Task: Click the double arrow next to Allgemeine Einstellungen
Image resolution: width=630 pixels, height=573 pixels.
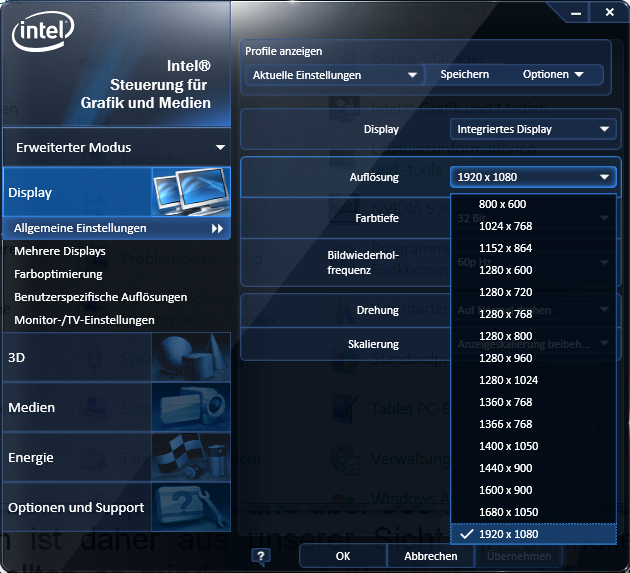Action: [x=217, y=229]
